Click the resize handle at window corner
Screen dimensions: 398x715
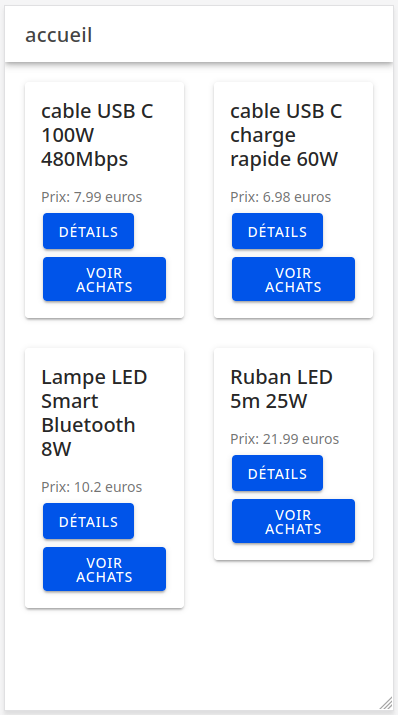pyautogui.click(x=386, y=703)
